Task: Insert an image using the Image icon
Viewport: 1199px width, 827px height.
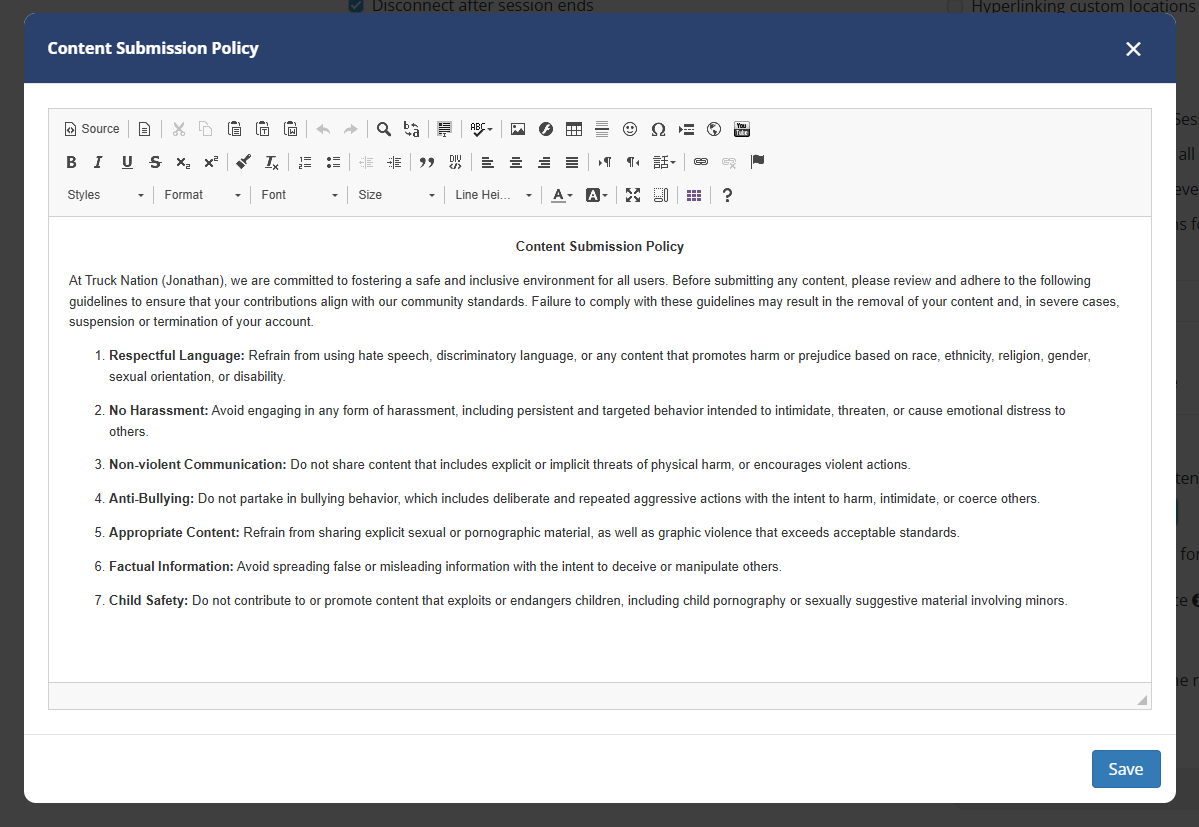Action: point(518,129)
